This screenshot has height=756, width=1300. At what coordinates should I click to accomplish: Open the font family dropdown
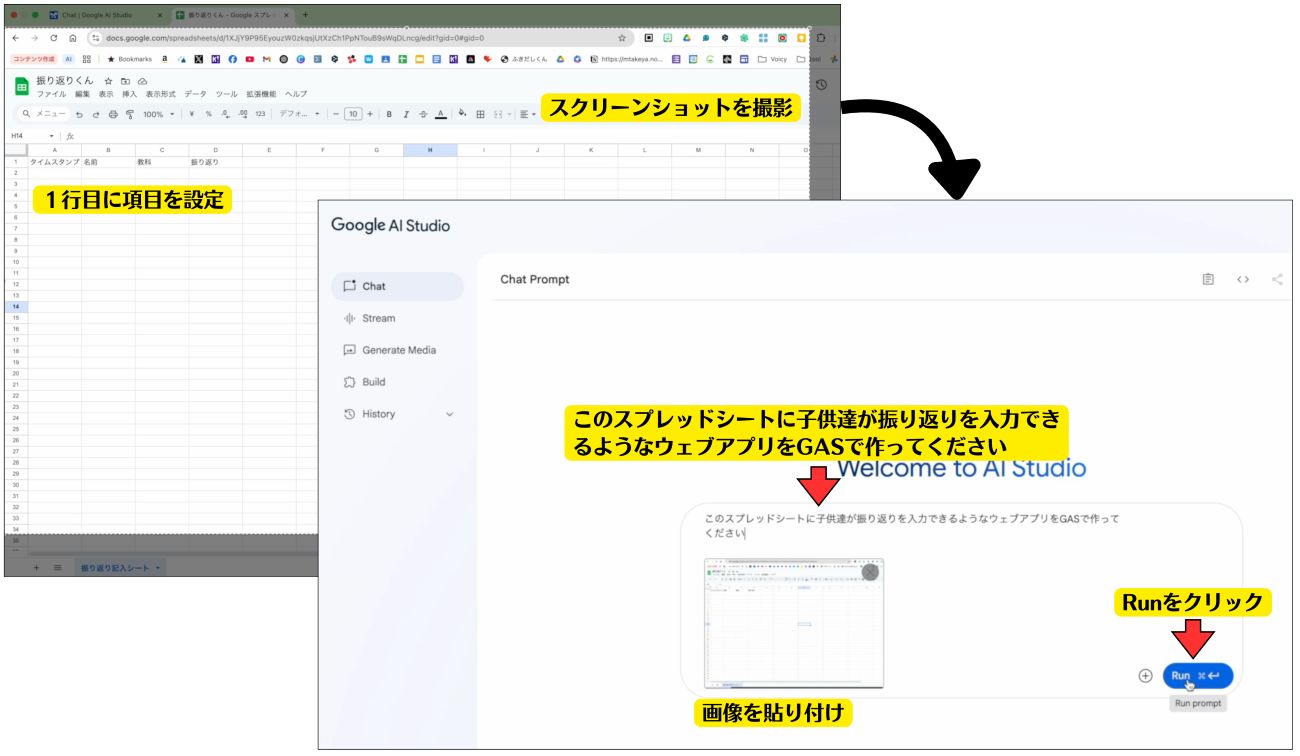[x=299, y=114]
